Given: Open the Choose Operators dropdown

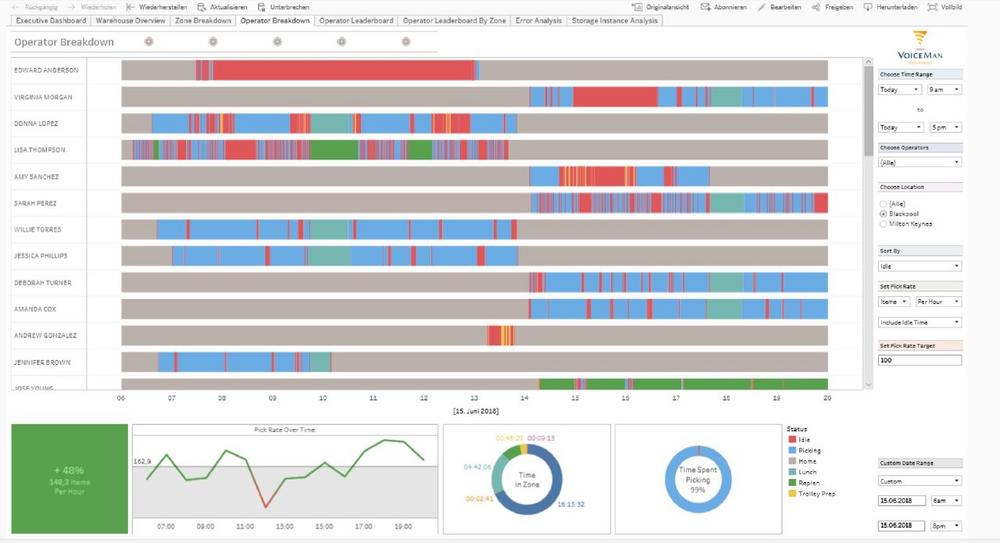Looking at the screenshot, I should (919, 162).
